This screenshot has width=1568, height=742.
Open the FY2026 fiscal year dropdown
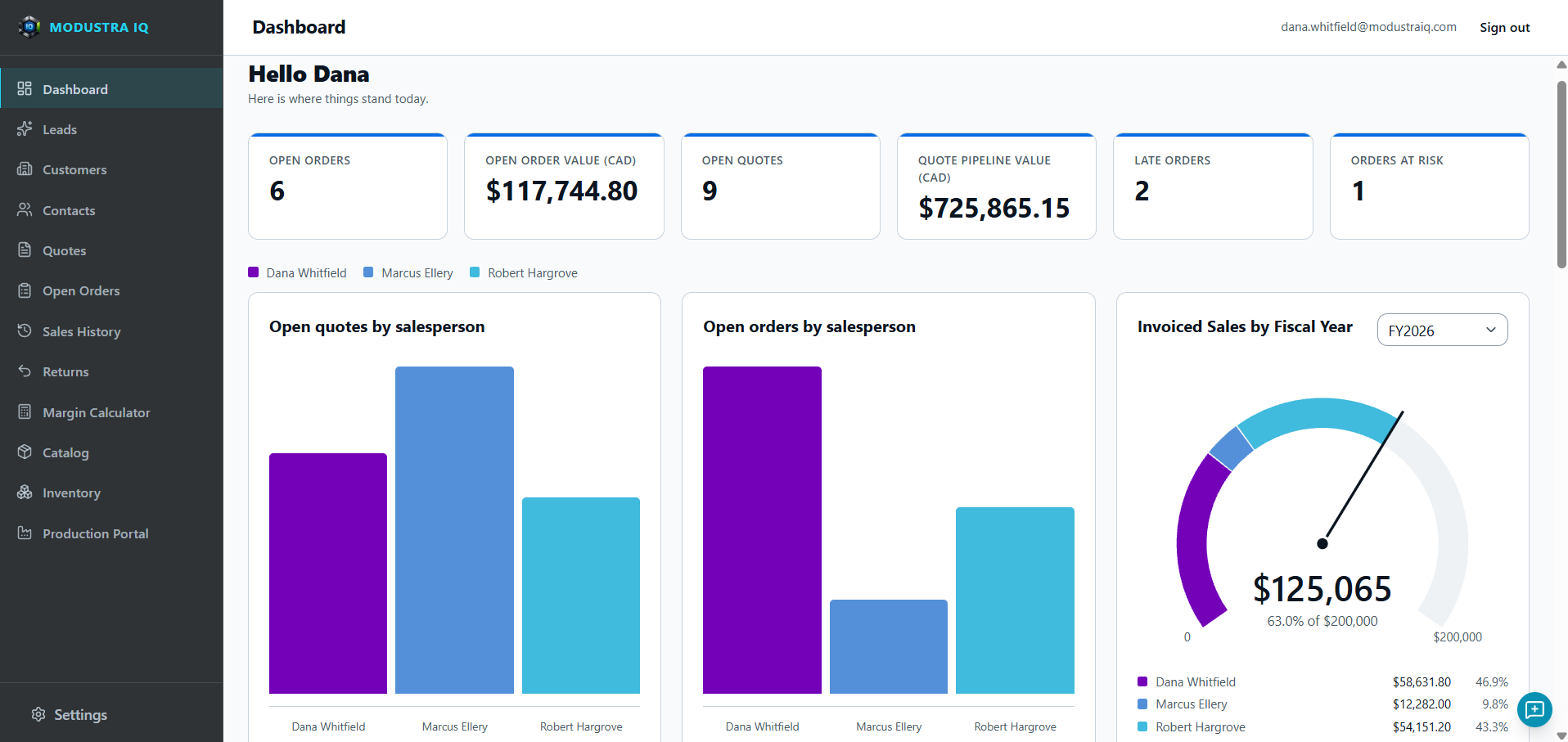pyautogui.click(x=1442, y=330)
